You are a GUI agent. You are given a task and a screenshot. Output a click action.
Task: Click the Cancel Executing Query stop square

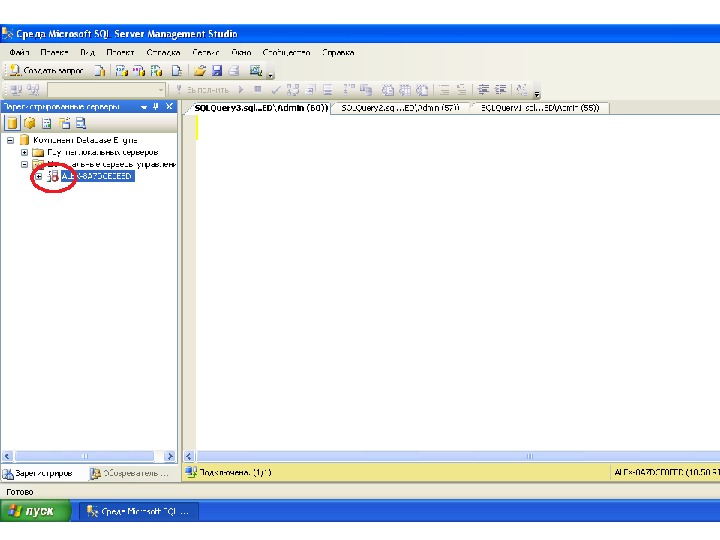[258, 90]
